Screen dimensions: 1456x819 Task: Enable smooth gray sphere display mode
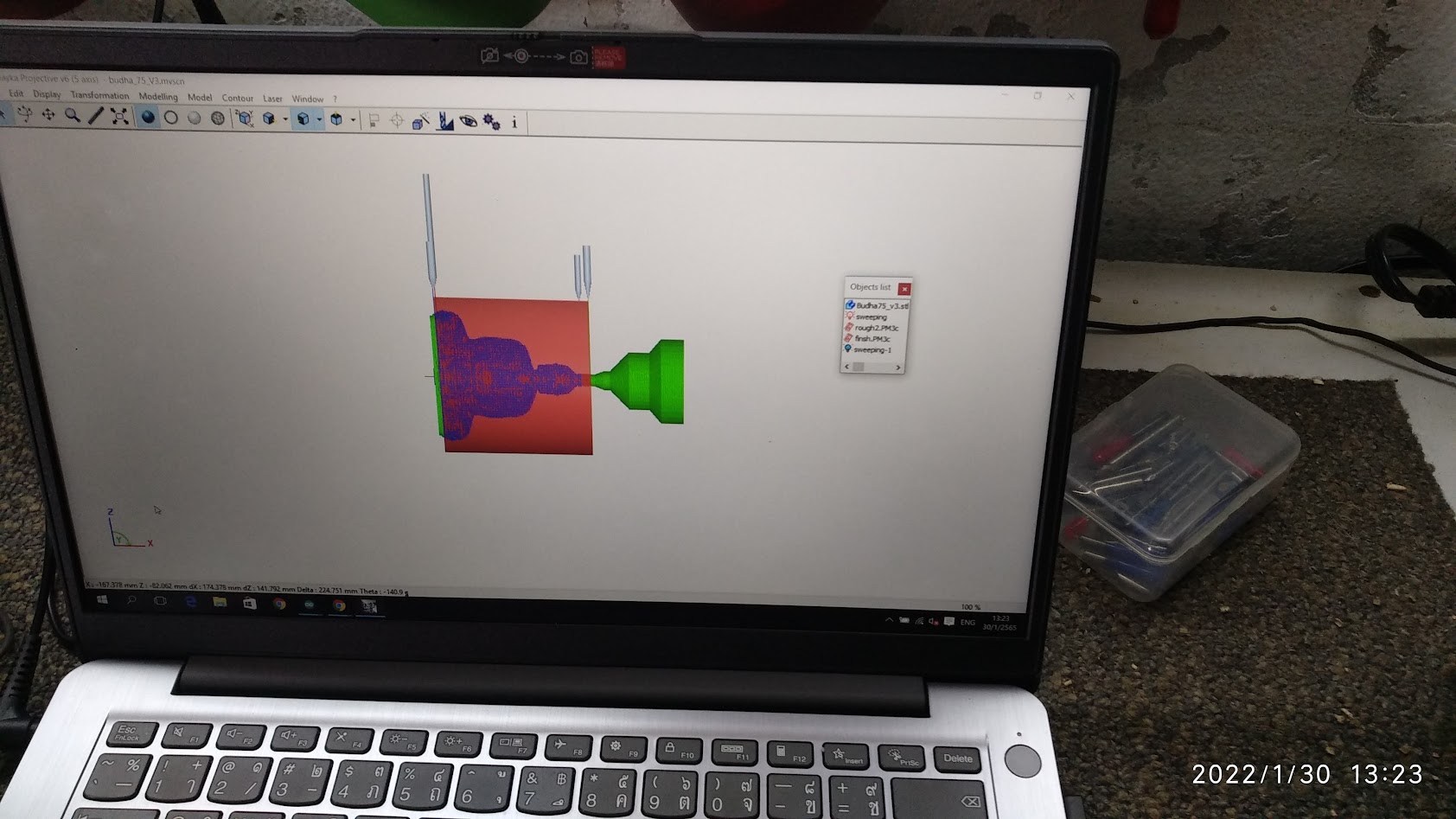pyautogui.click(x=195, y=118)
